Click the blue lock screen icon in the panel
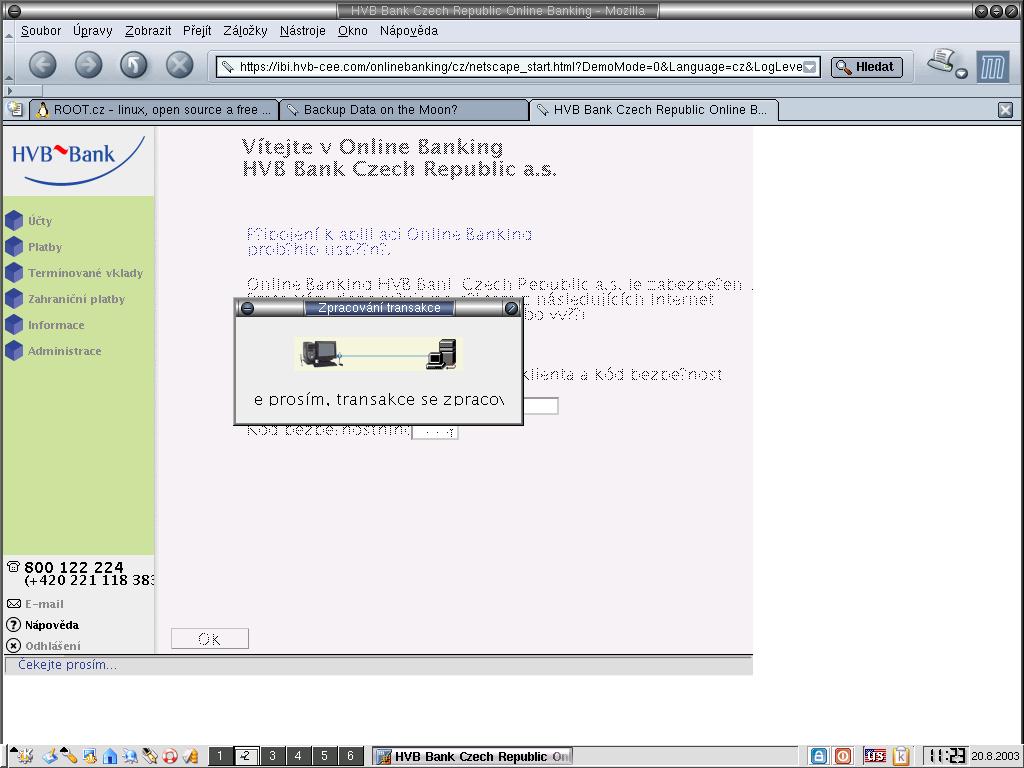 (818, 756)
